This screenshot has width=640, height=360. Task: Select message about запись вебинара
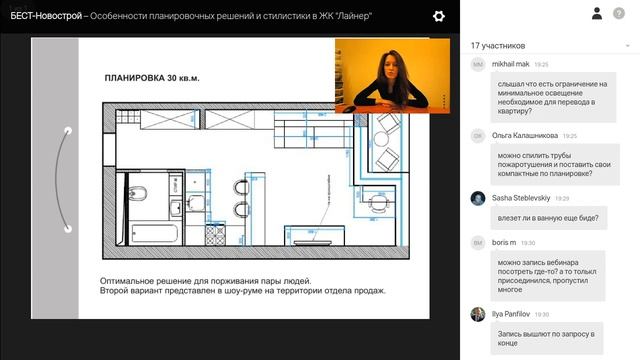click(548, 276)
